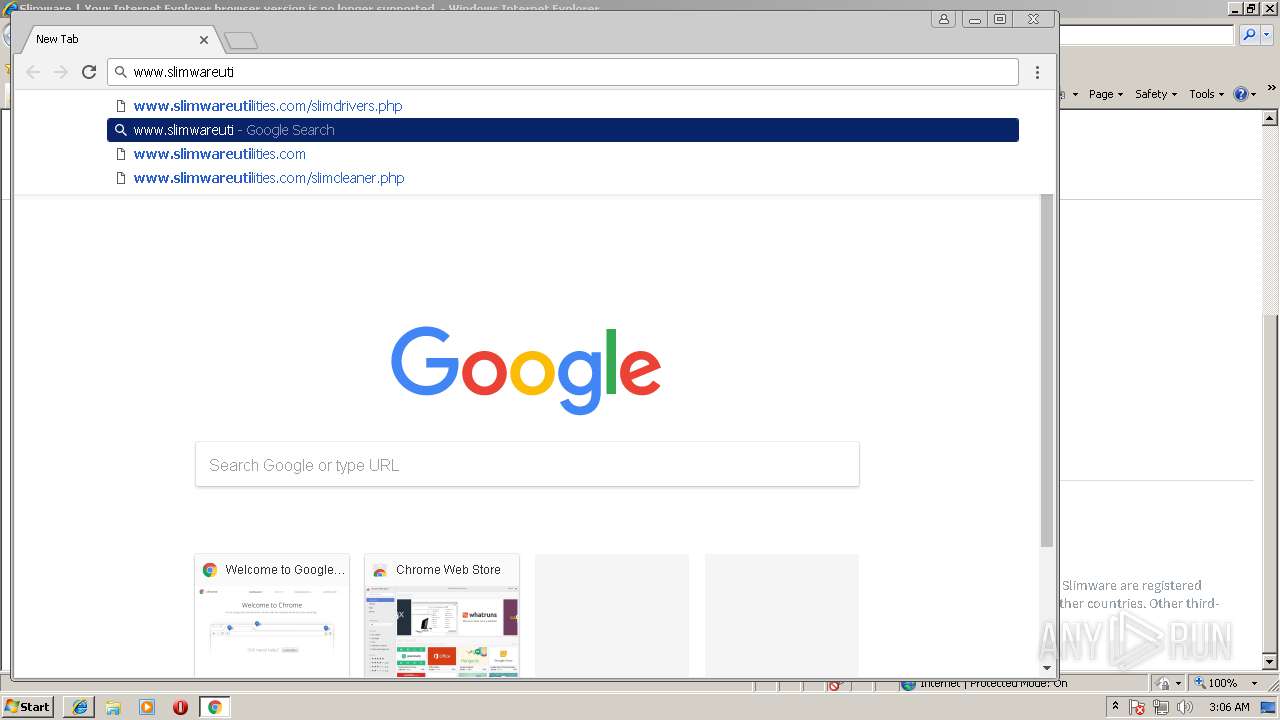Click Chrome's forward arrow button
Image resolution: width=1280 pixels, height=720 pixels.
61,72
